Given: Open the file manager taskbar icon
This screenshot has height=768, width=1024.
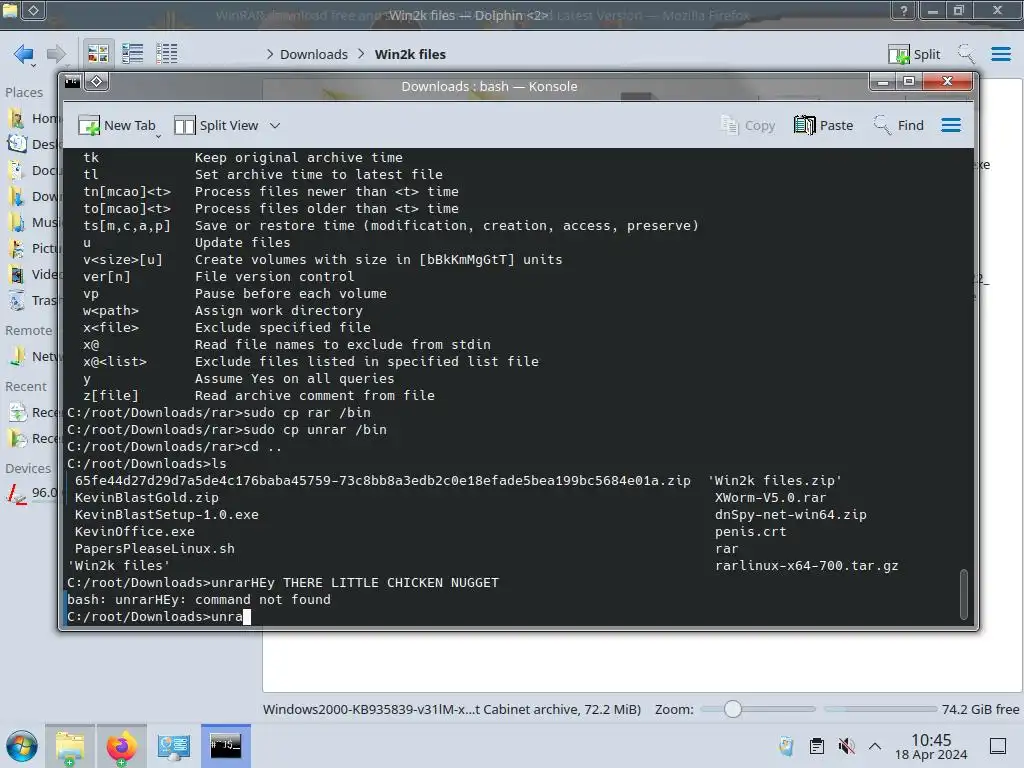Looking at the screenshot, I should [70, 746].
